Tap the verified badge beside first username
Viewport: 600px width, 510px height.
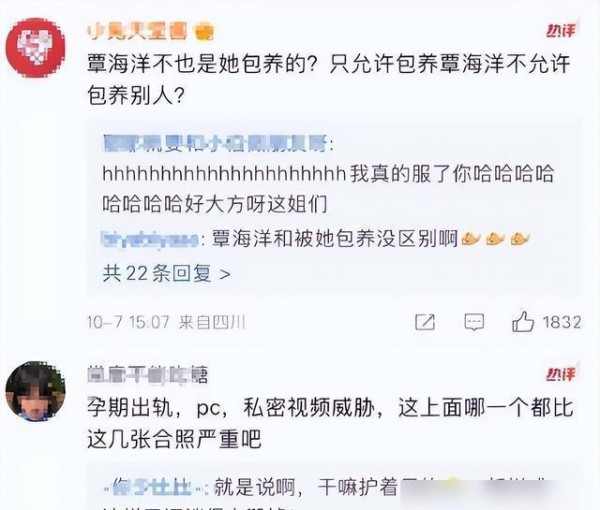tap(204, 32)
